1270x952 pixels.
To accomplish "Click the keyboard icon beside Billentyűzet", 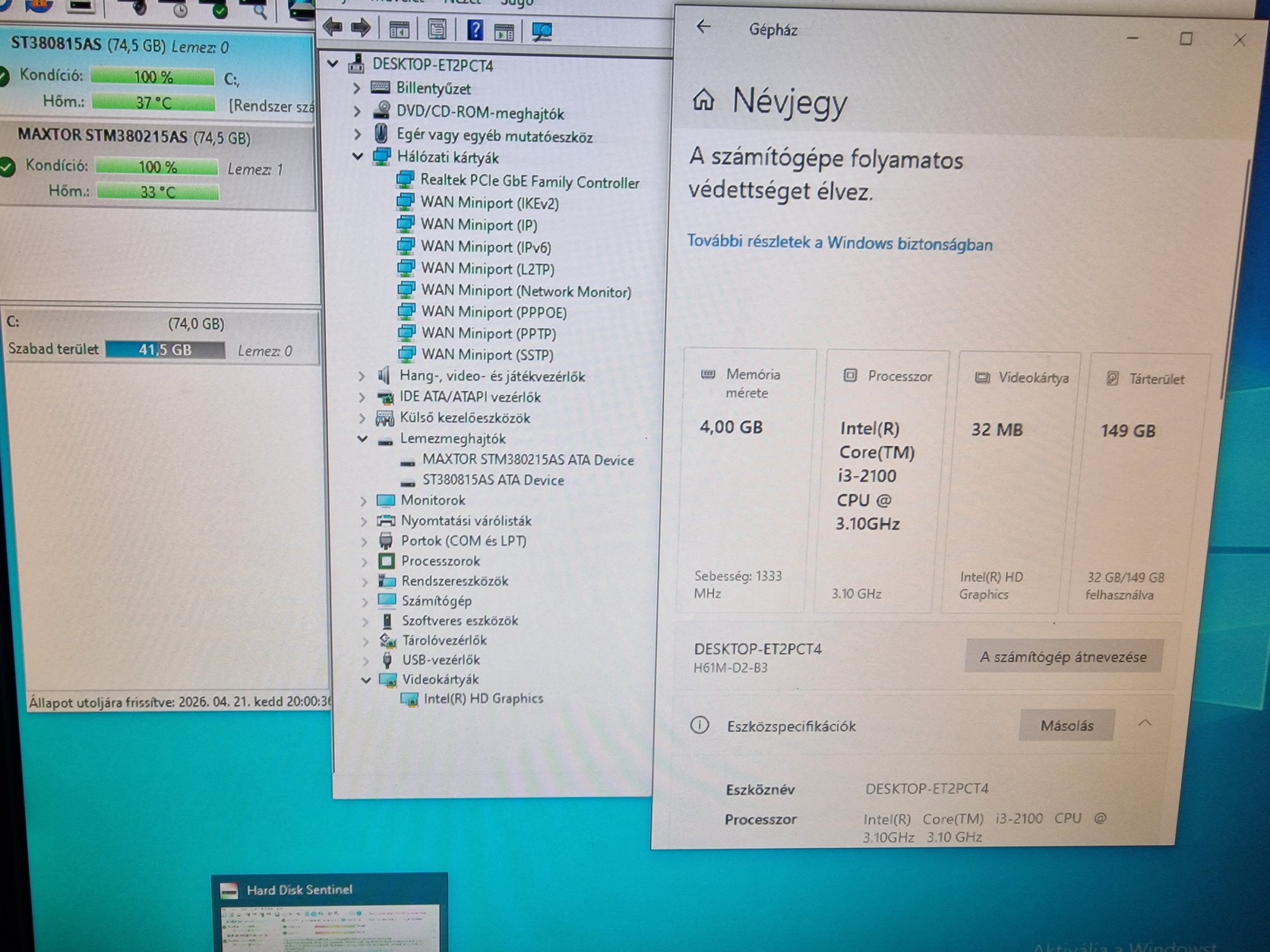I will pyautogui.click(x=381, y=88).
